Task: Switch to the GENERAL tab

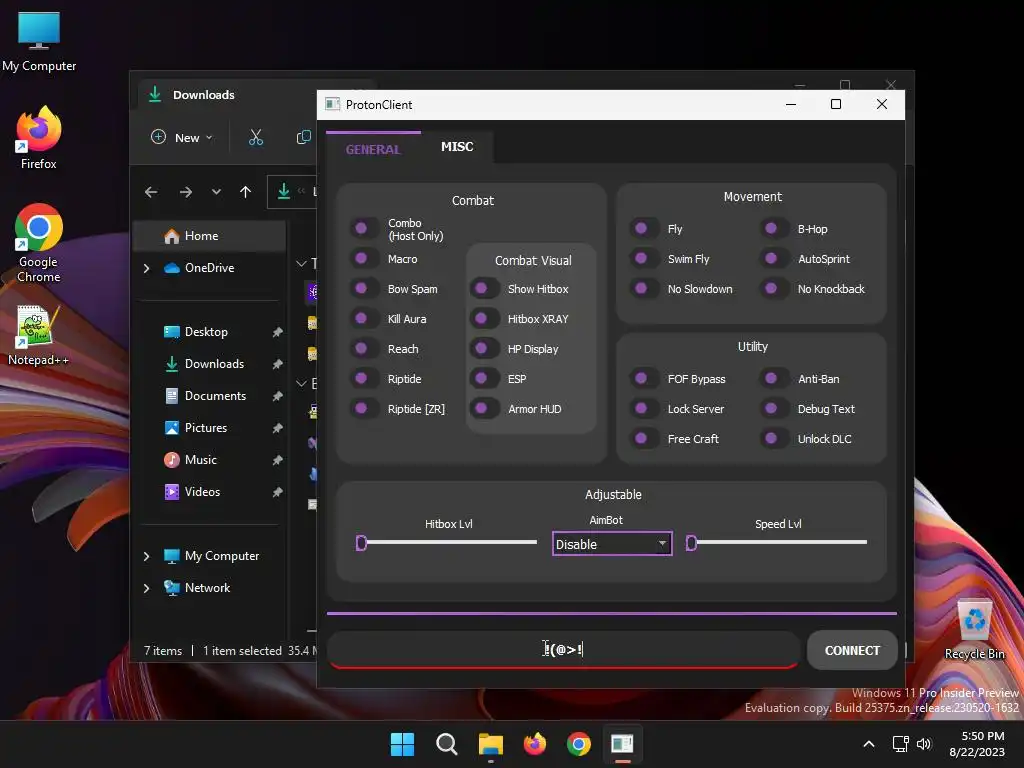Action: click(x=373, y=149)
